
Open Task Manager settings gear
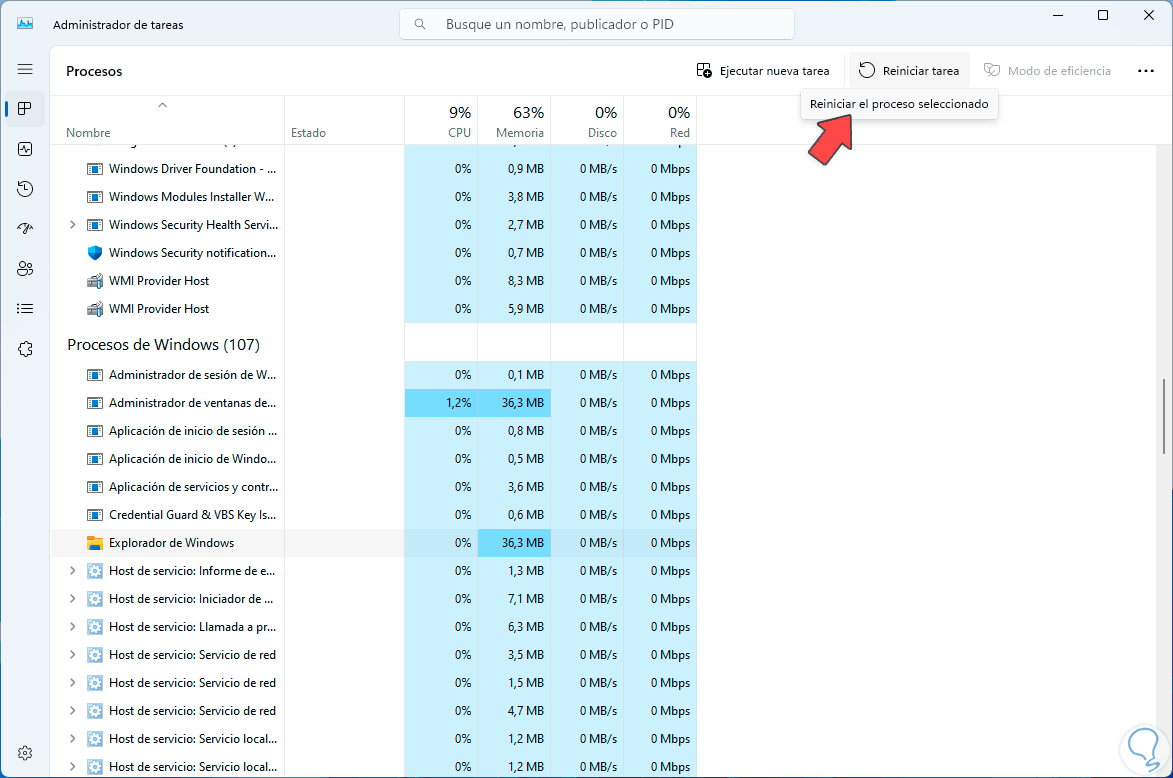pyautogui.click(x=25, y=753)
